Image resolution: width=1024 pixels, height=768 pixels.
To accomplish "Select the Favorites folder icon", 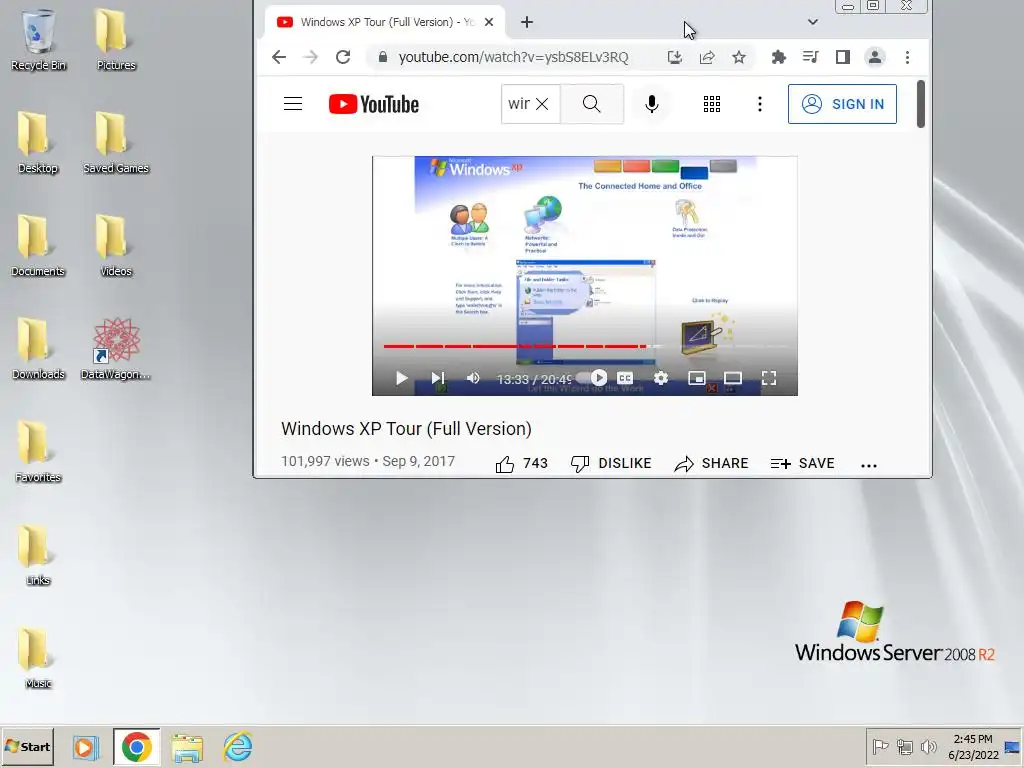I will 38,452.
